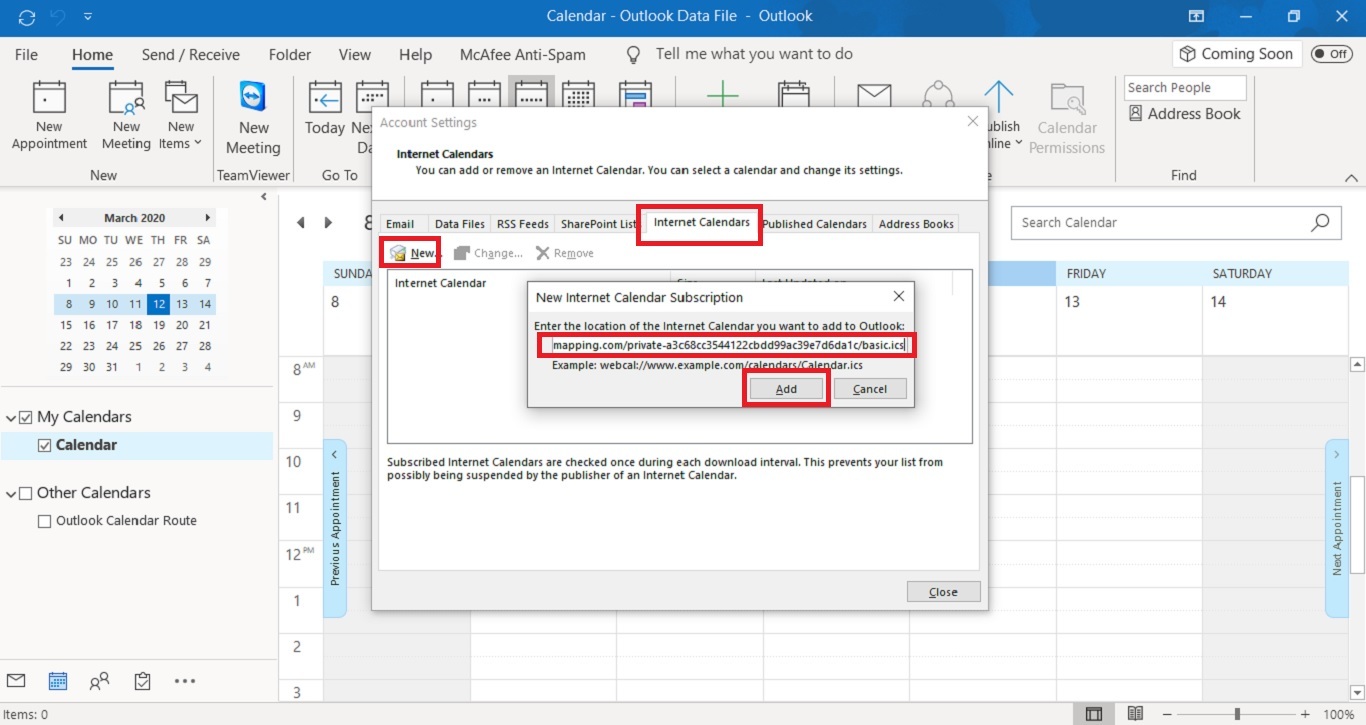Open the Address Book
Screen dimensions: 1366x725
1185,114
